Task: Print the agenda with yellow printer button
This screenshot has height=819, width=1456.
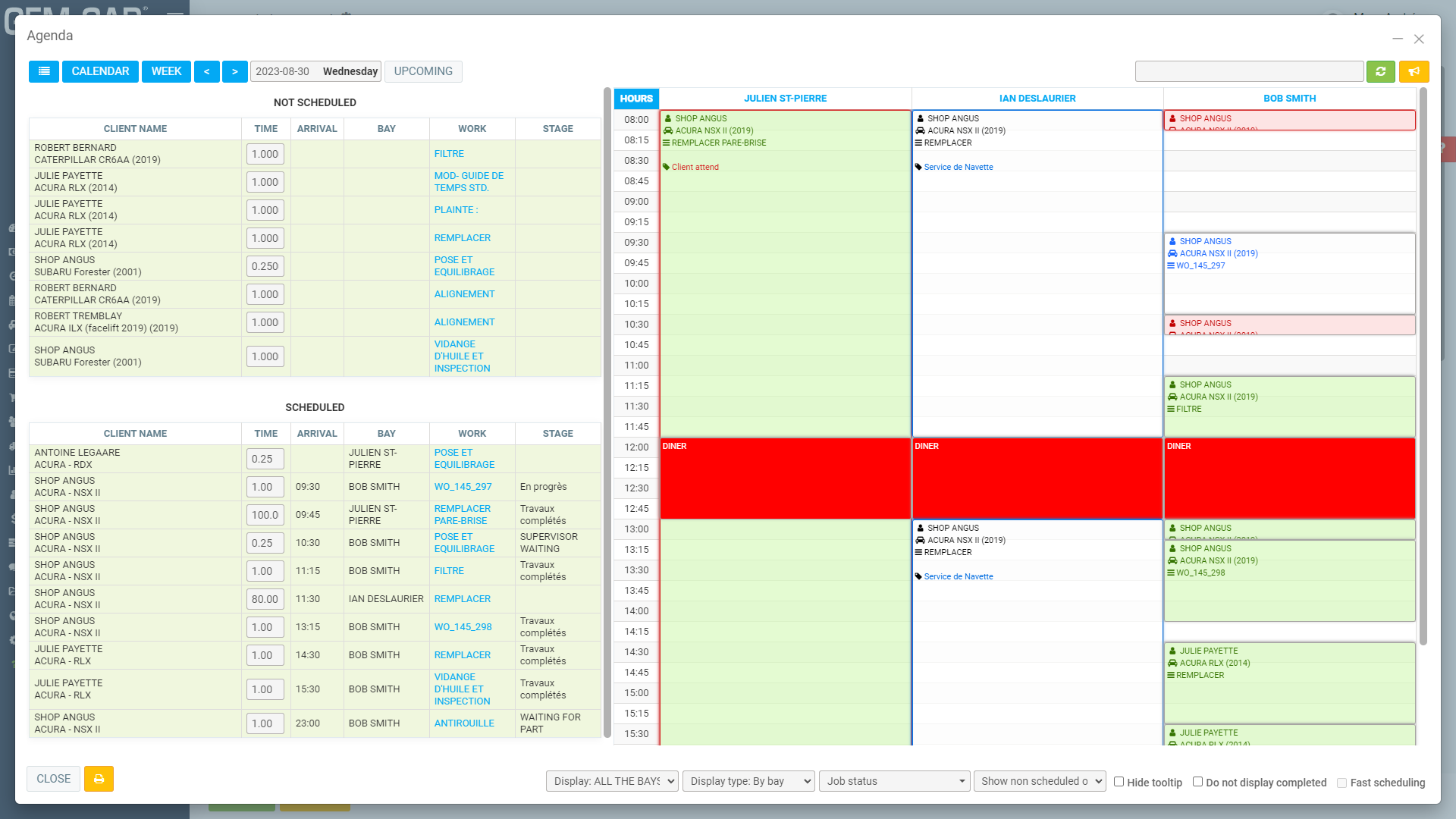Action: tap(99, 779)
